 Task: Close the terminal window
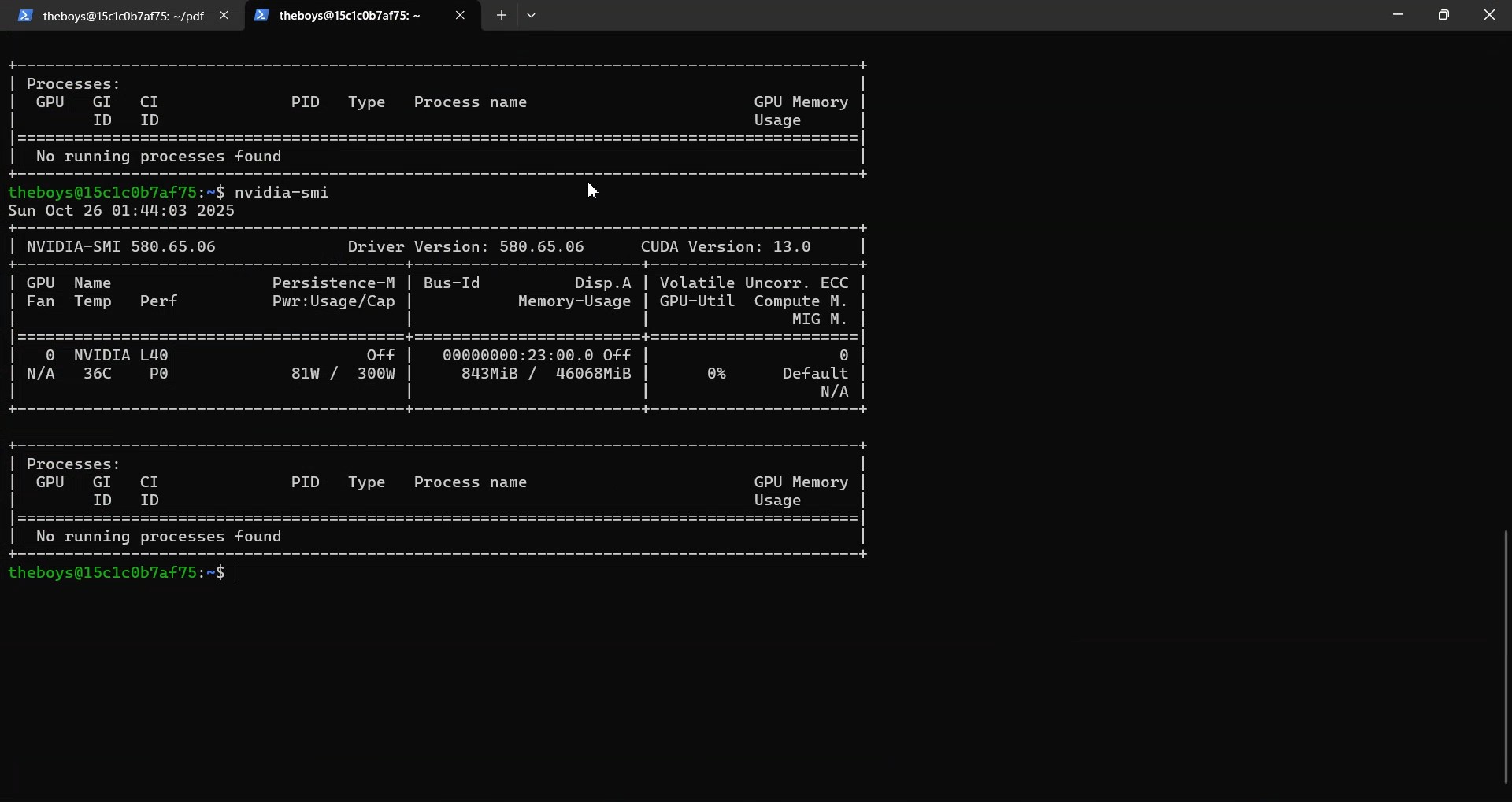[1489, 15]
